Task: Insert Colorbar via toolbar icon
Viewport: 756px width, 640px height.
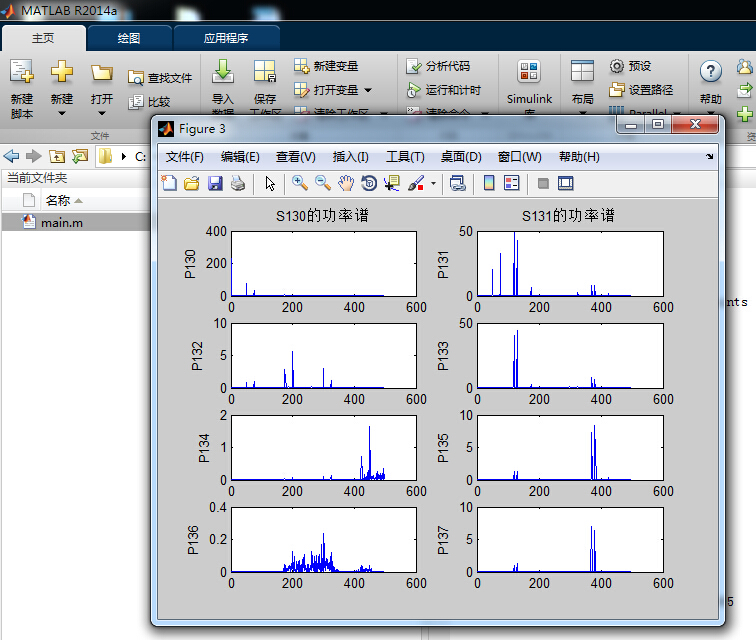Action: pyautogui.click(x=489, y=183)
